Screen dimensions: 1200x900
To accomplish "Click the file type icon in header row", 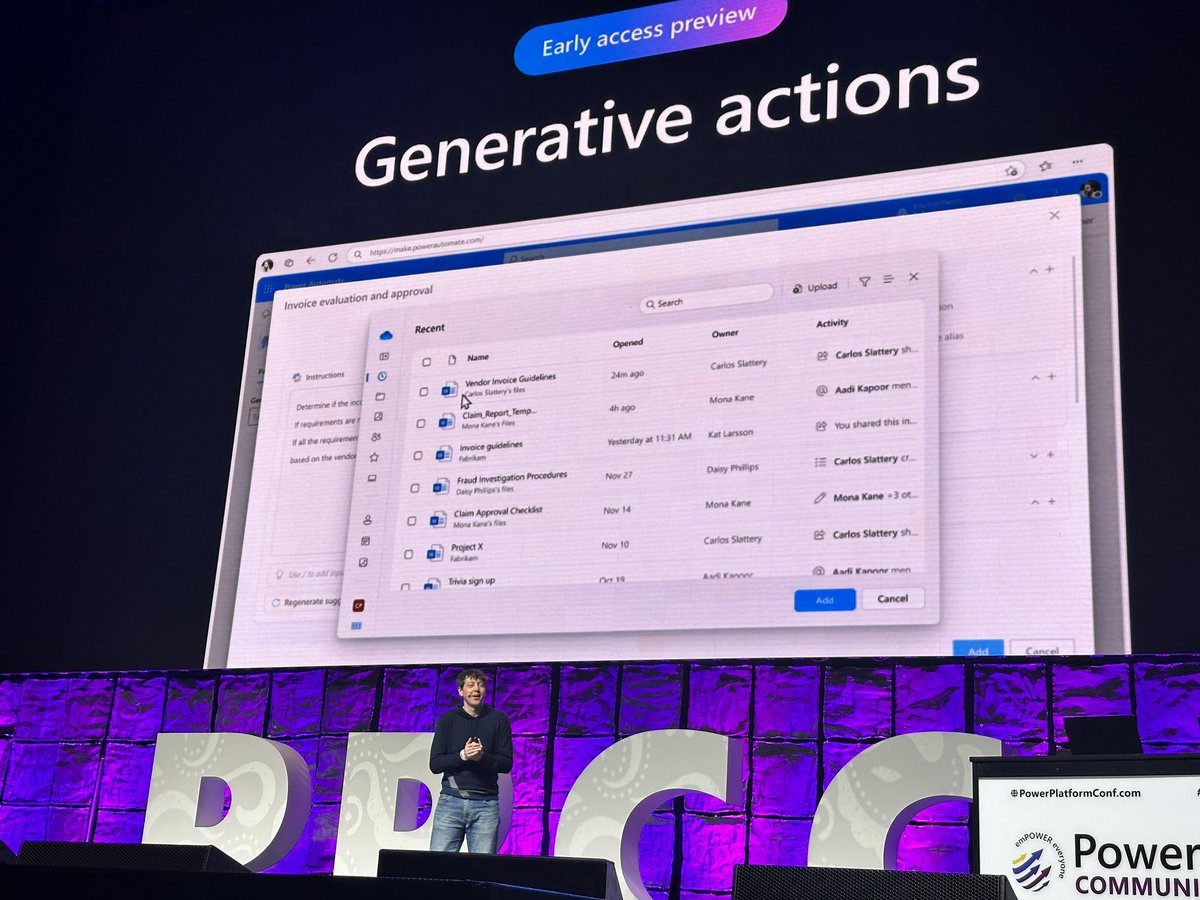I will pos(452,359).
